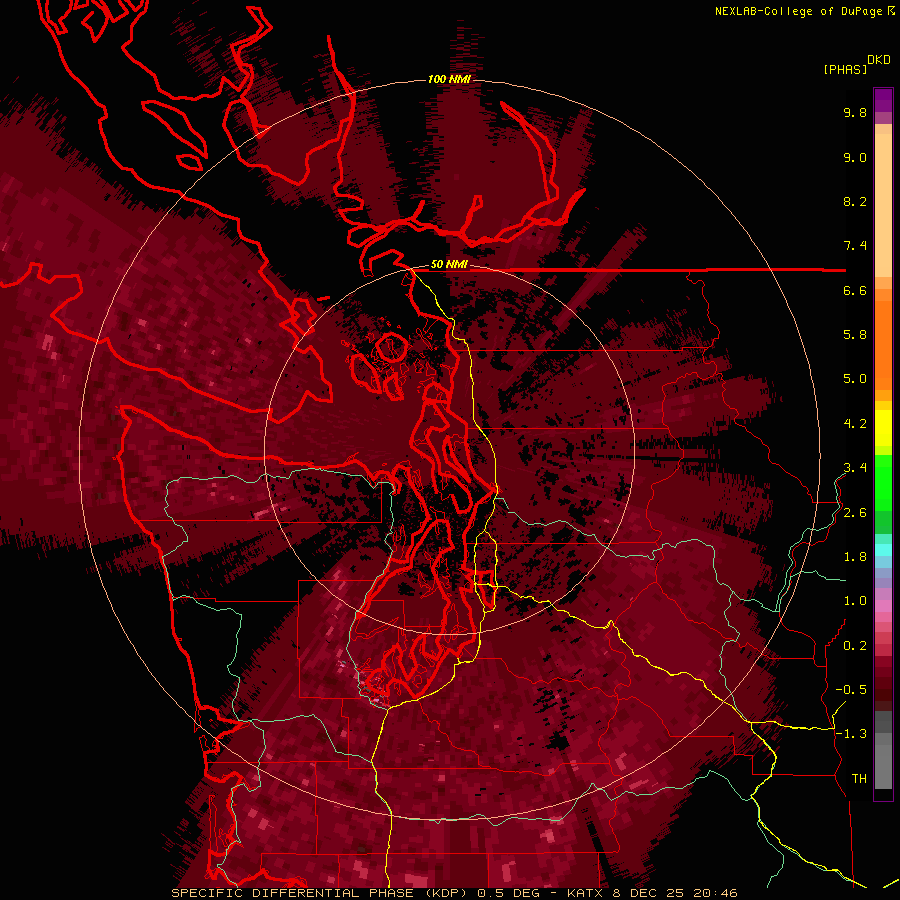The image size is (900, 900).
Task: Click the 1.8 scale value
Action: click(x=855, y=557)
